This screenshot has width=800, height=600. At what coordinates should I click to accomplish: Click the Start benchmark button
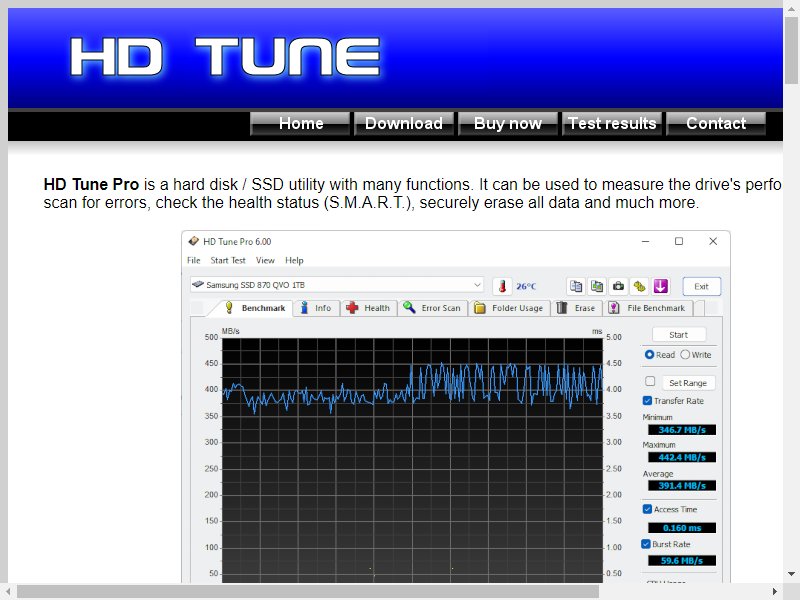click(x=679, y=335)
